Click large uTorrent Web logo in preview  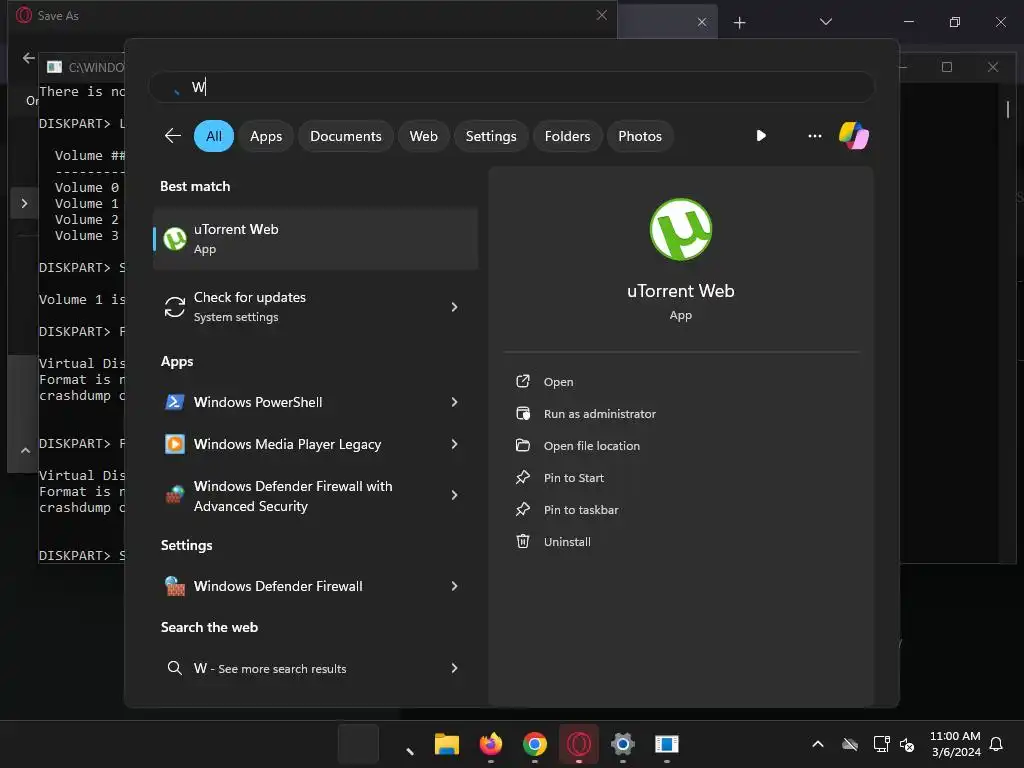[680, 229]
